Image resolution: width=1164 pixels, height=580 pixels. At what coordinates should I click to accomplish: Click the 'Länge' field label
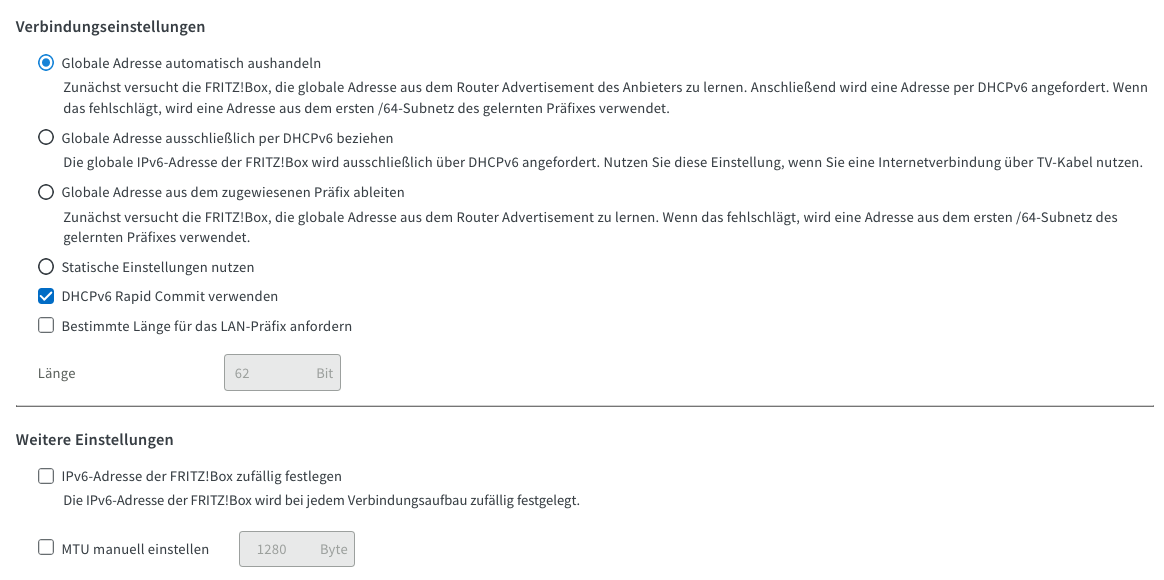[56, 373]
